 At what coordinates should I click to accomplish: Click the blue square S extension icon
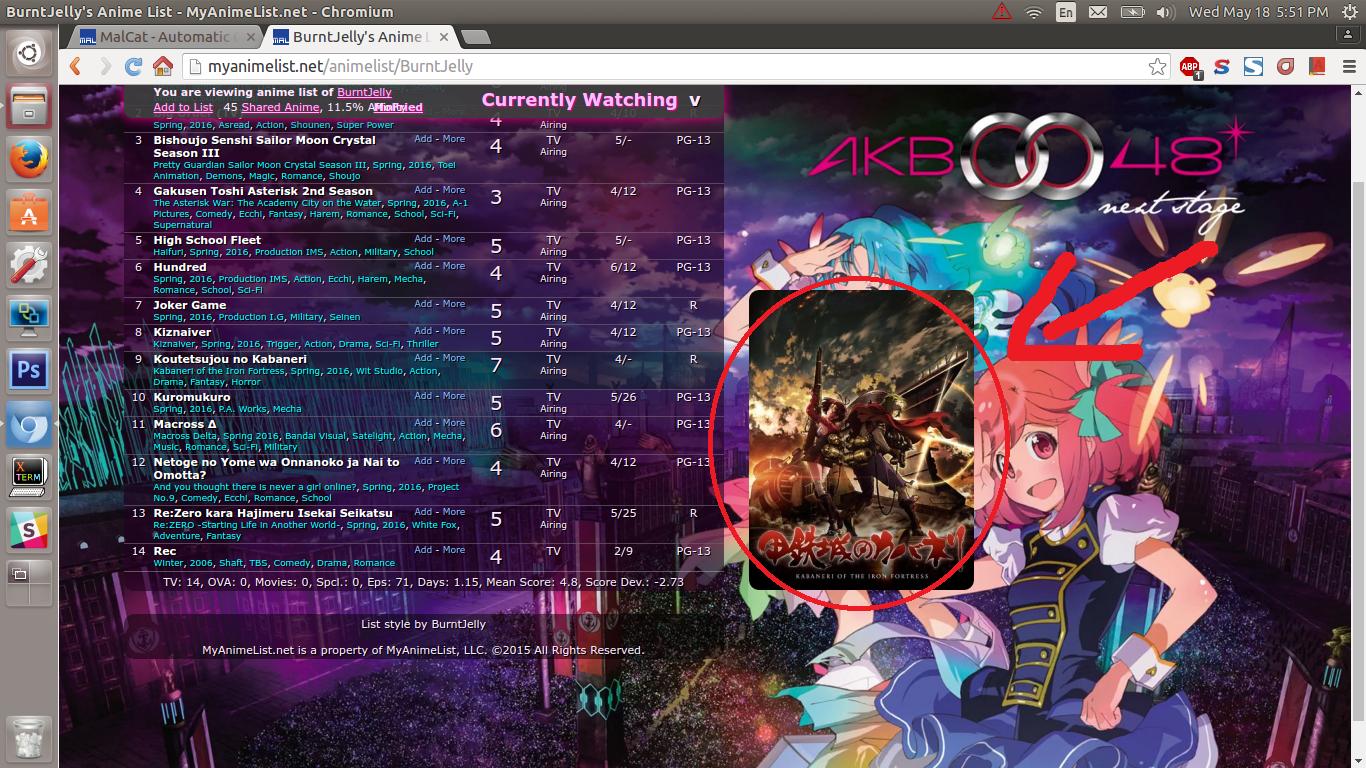point(1253,67)
